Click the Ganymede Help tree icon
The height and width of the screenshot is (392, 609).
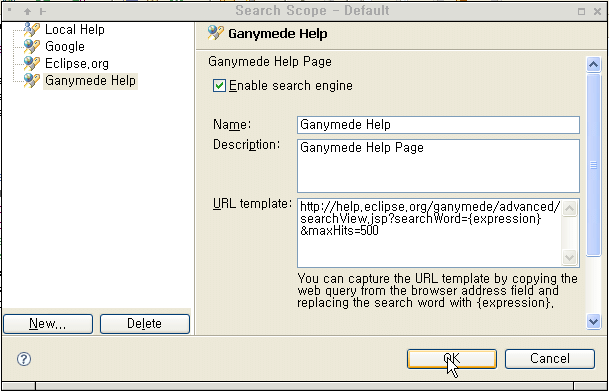31,80
